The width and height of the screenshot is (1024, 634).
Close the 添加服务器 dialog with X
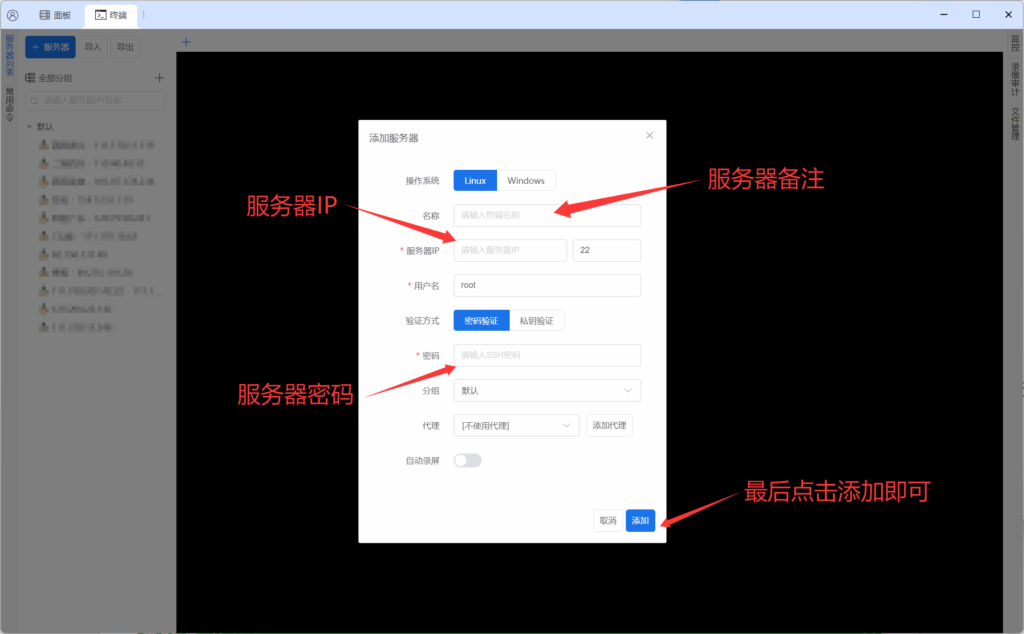[x=649, y=135]
